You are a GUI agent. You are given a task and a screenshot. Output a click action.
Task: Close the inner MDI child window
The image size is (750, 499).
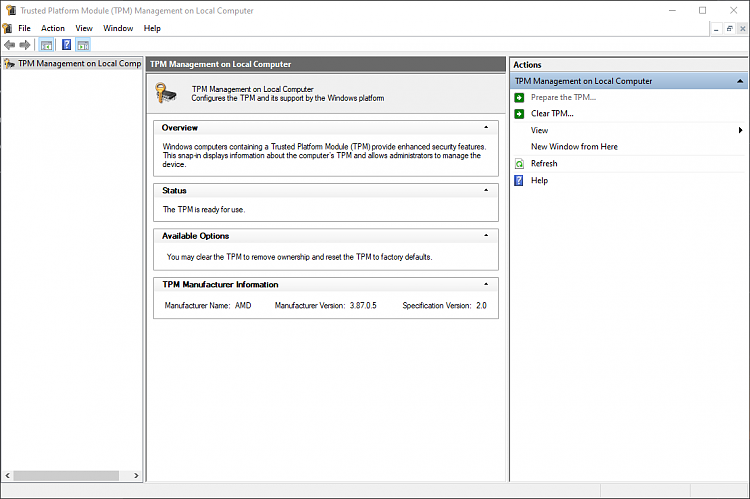point(742,29)
